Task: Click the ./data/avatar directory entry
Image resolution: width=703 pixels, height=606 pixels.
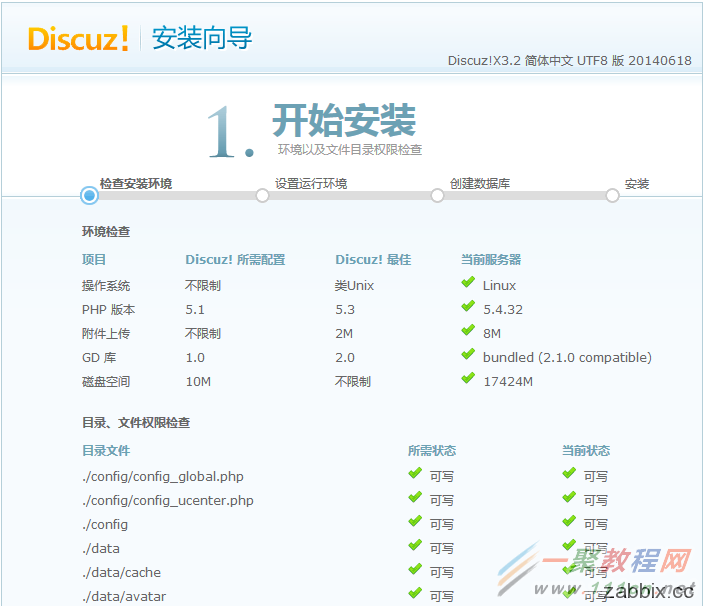Action: point(124,597)
